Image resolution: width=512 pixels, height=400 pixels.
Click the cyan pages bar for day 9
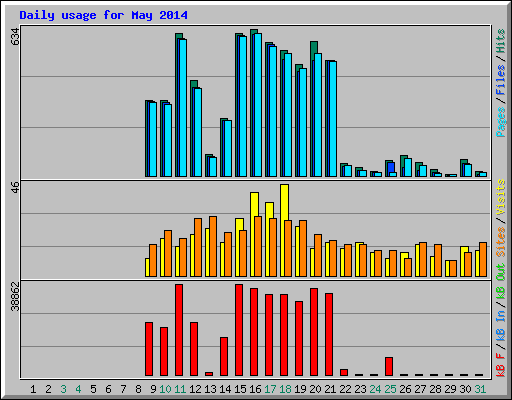(153, 139)
